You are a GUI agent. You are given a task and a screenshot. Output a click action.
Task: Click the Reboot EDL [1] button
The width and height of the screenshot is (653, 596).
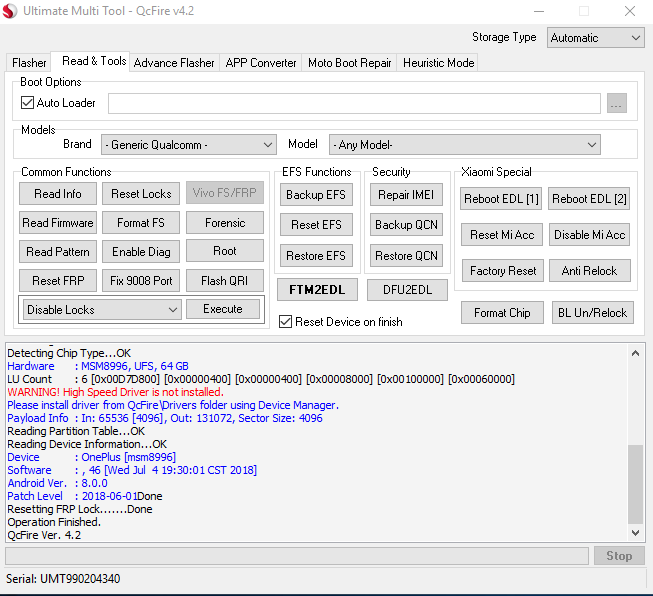501,199
